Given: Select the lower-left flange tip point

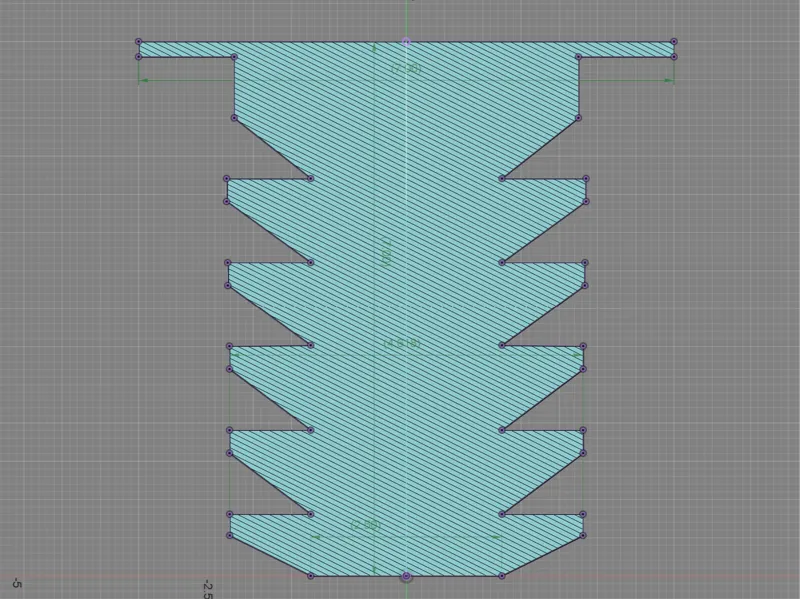Looking at the screenshot, I should pyautogui.click(x=138, y=57).
